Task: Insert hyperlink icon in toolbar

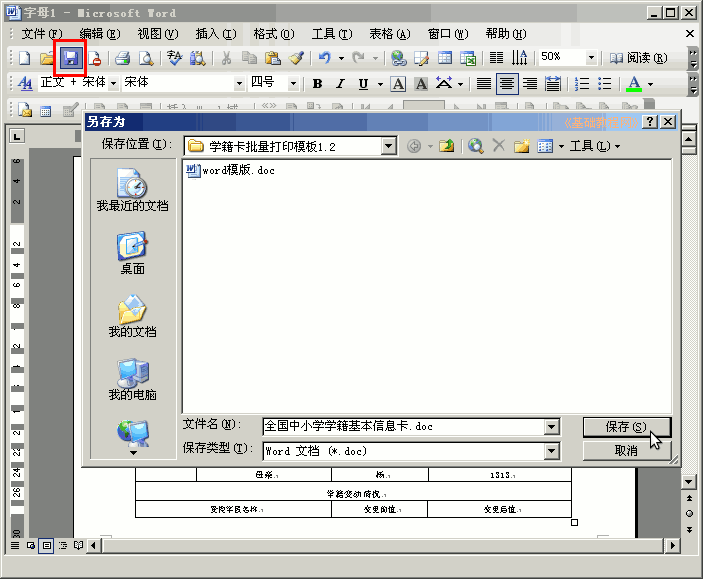Action: [398, 58]
